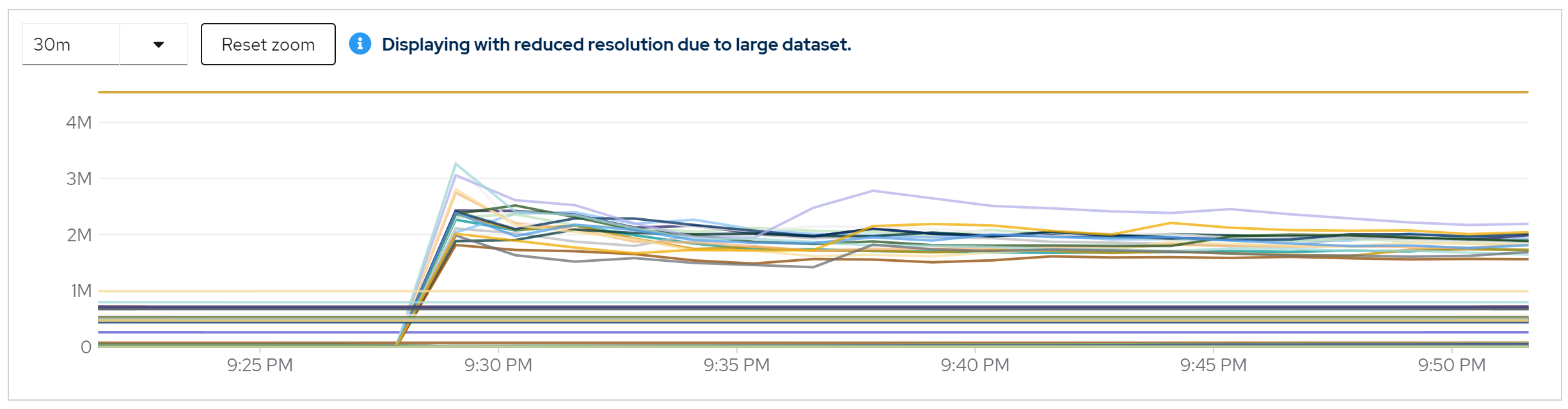Select the 9:30 PM time tick label
1568x409 pixels.
pos(498,365)
